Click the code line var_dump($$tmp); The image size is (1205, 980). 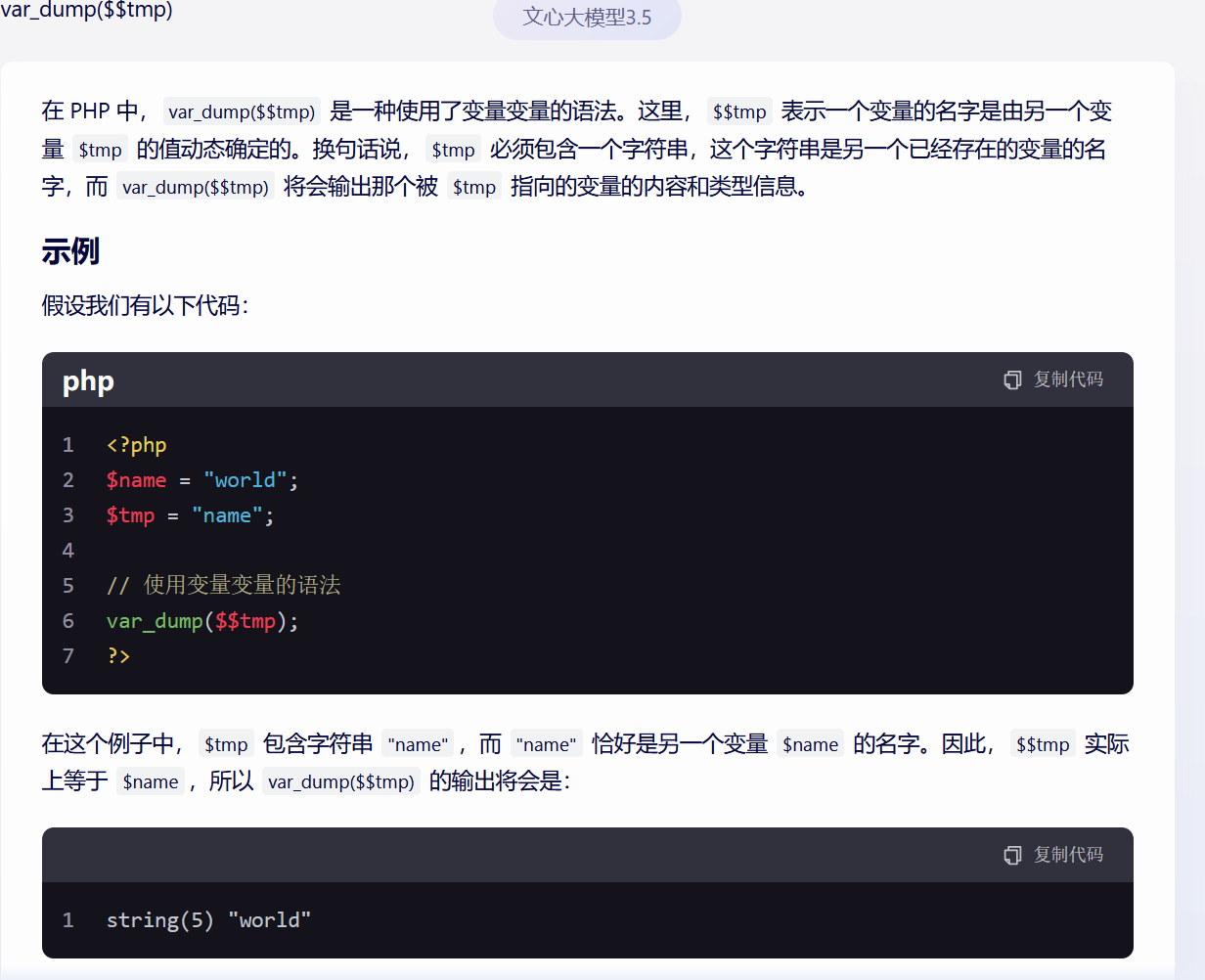click(202, 621)
